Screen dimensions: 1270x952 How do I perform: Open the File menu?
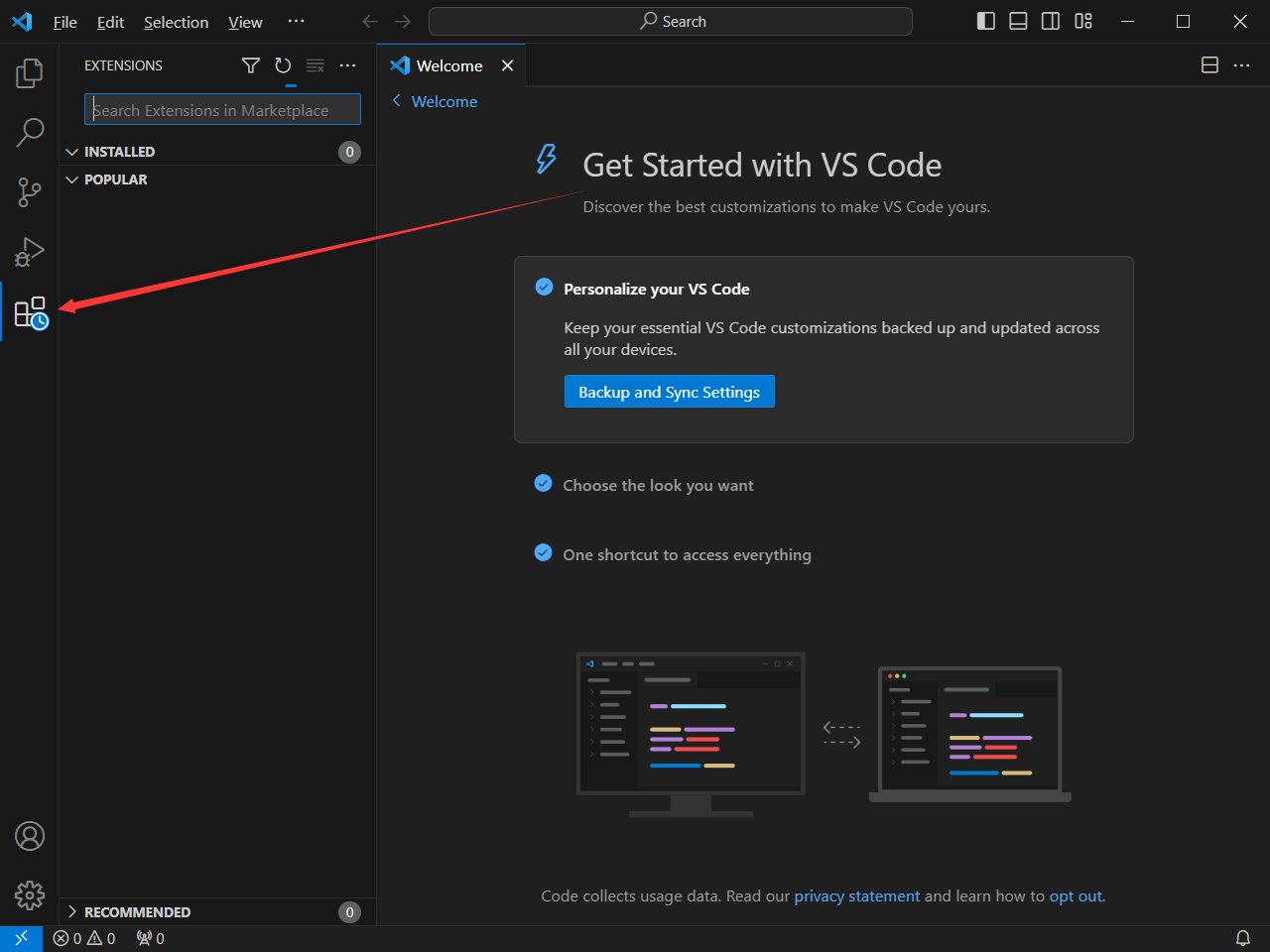[x=65, y=22]
